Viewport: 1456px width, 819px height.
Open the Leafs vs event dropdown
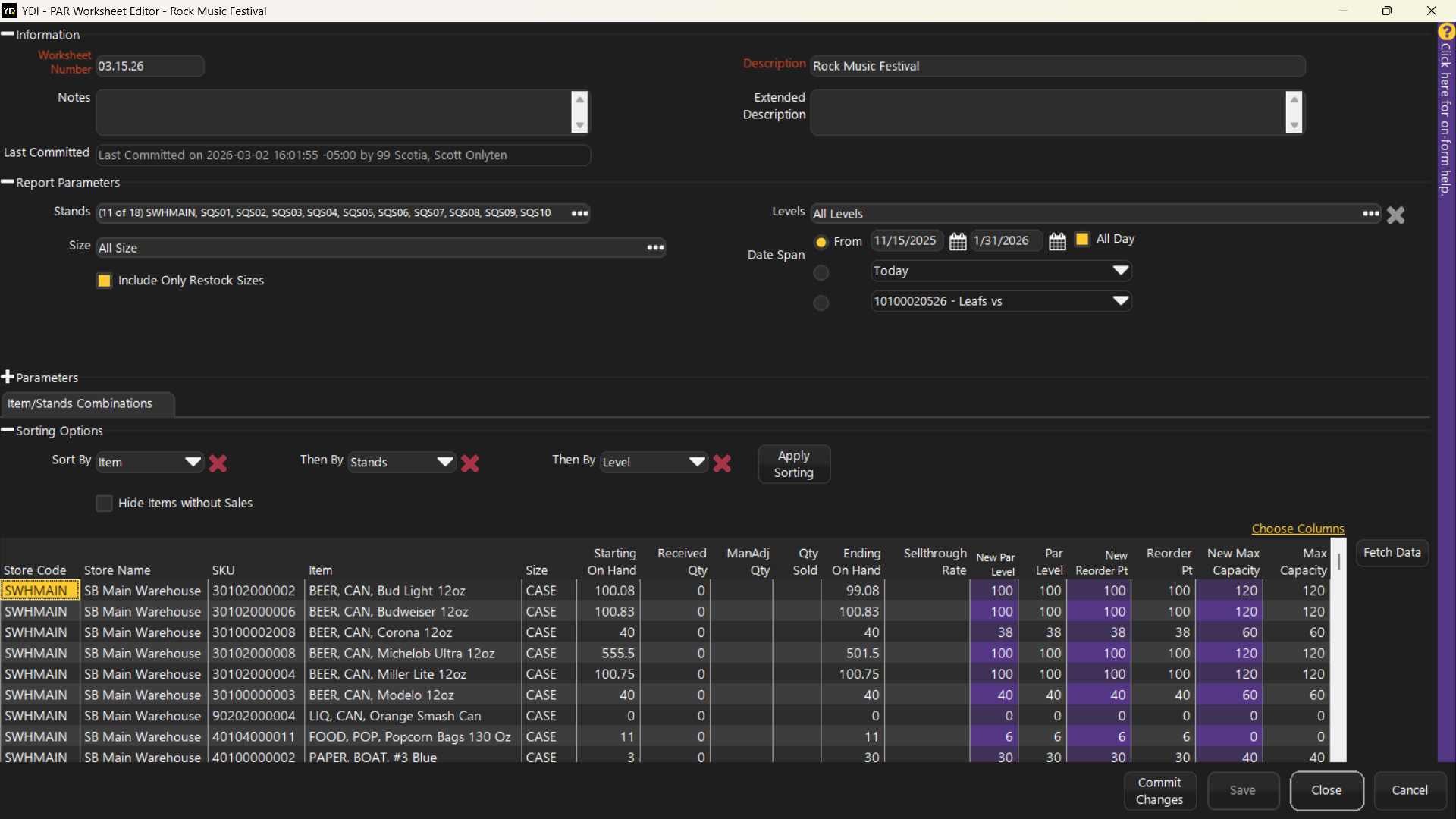tap(1120, 301)
